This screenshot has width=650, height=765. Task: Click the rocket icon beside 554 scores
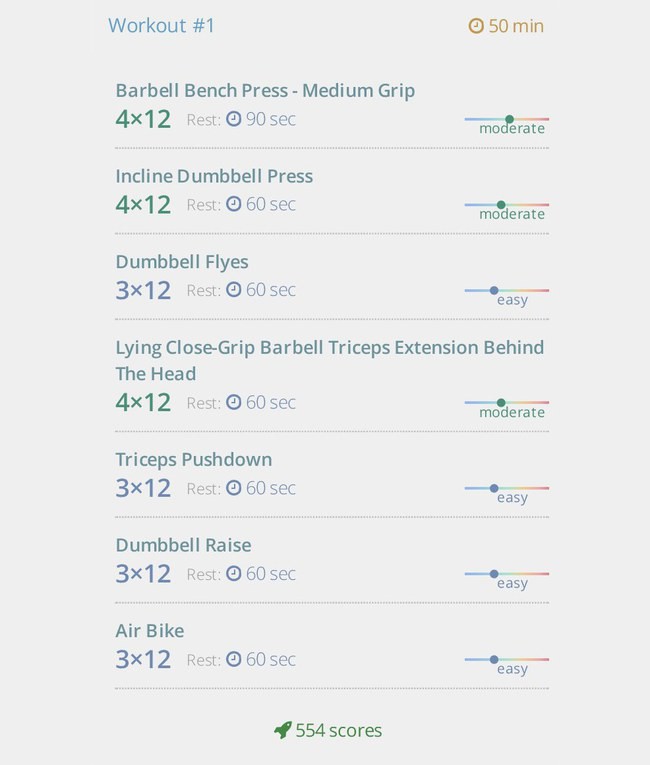283,730
